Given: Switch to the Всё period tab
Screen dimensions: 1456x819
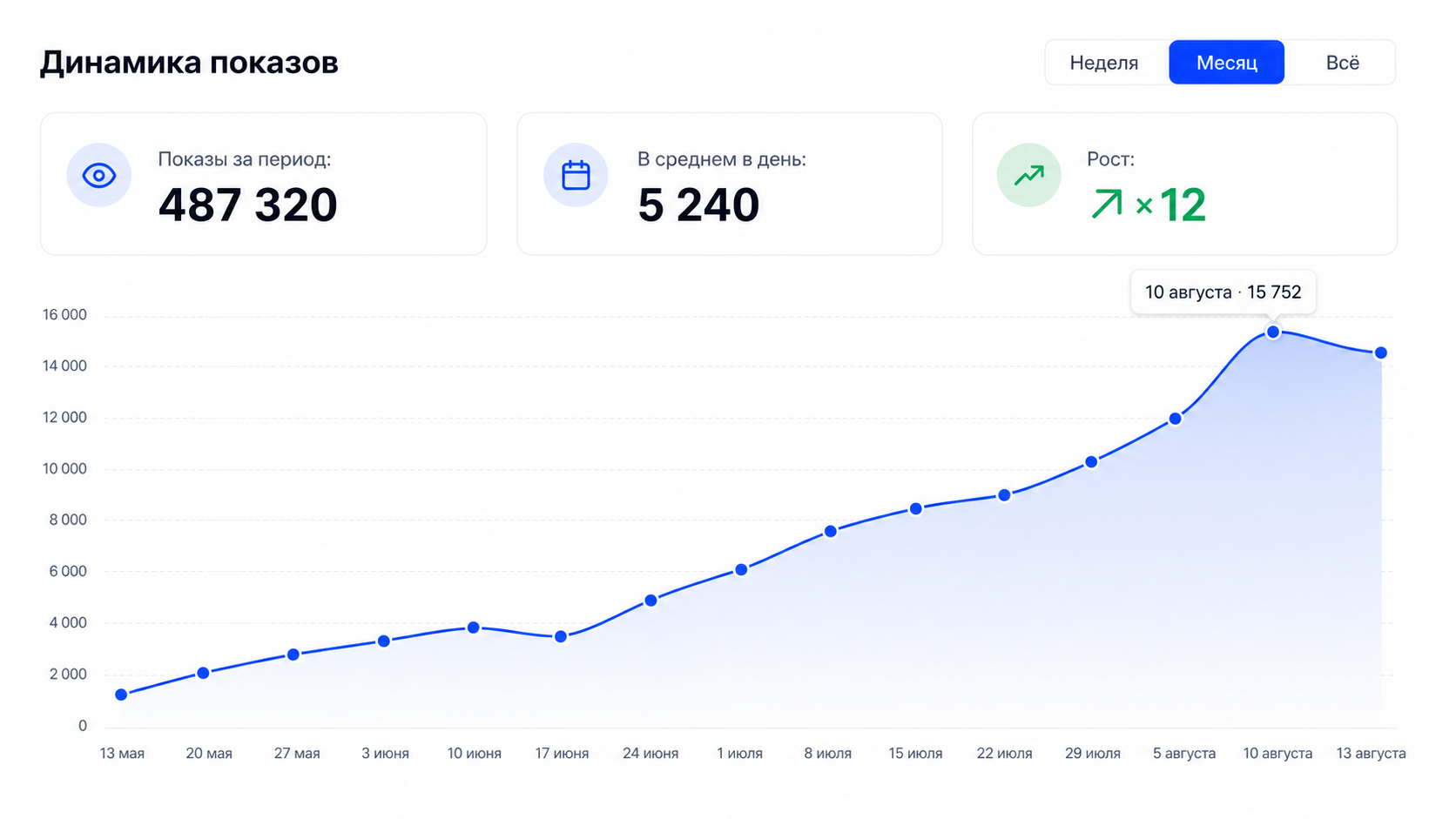Looking at the screenshot, I should pyautogui.click(x=1342, y=63).
